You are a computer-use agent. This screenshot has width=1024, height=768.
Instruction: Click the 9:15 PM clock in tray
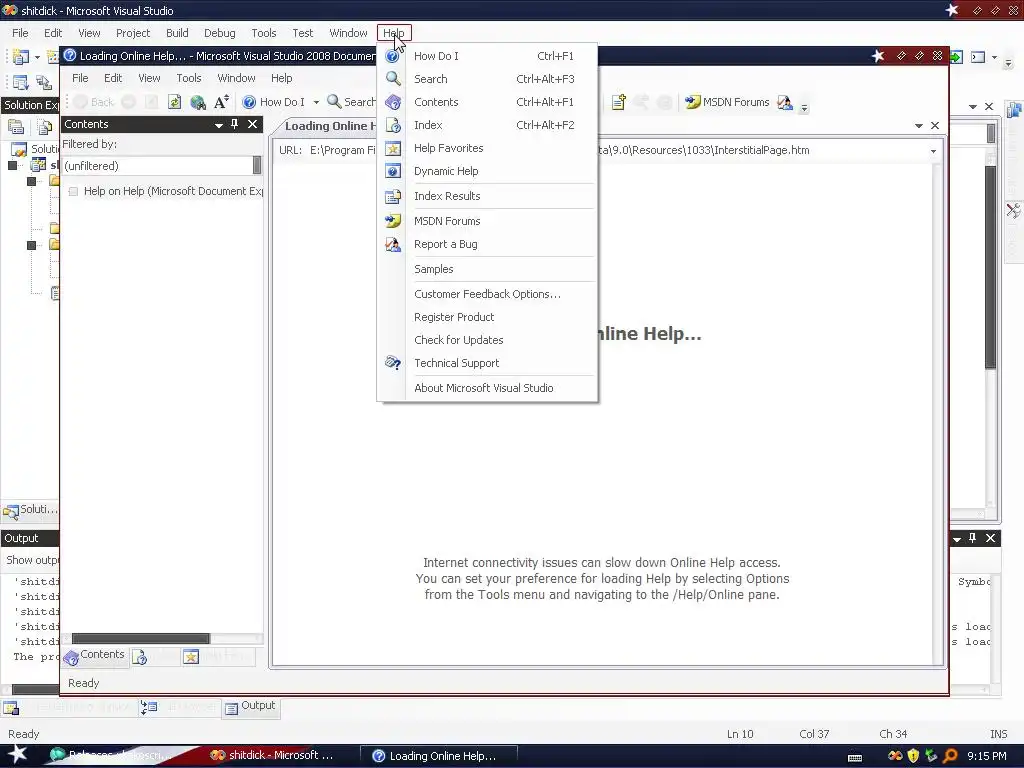[x=987, y=756]
